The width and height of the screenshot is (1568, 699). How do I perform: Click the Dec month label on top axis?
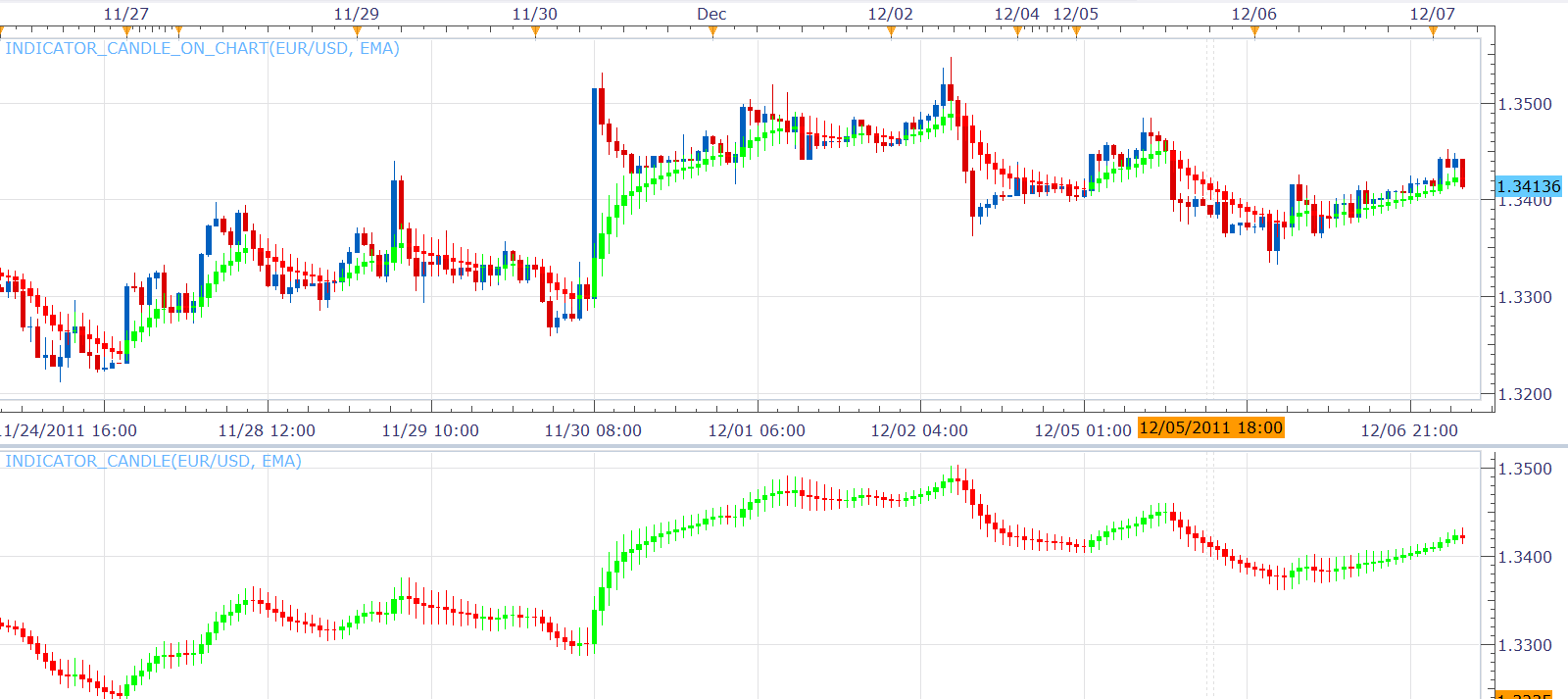coord(712,14)
